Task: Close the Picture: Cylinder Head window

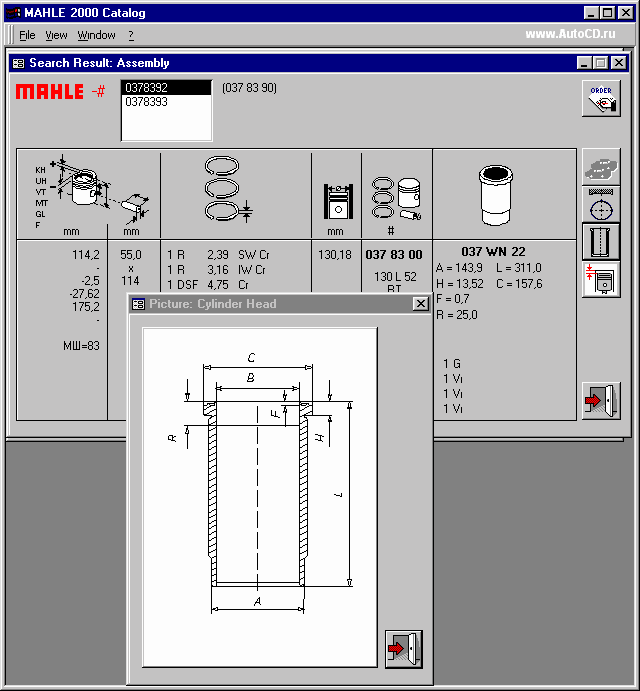Action: pos(421,304)
